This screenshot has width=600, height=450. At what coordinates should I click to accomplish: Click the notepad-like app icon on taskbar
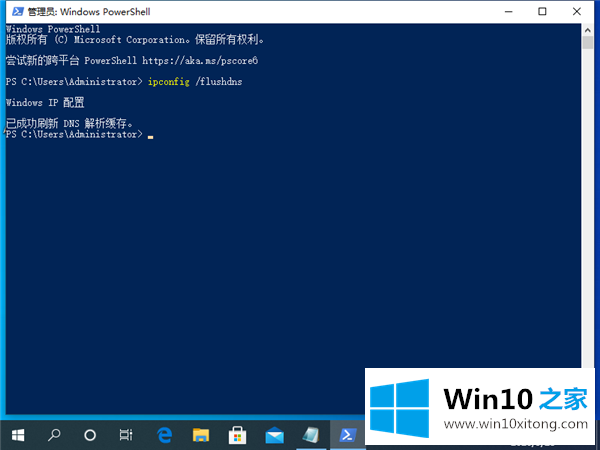click(x=311, y=435)
